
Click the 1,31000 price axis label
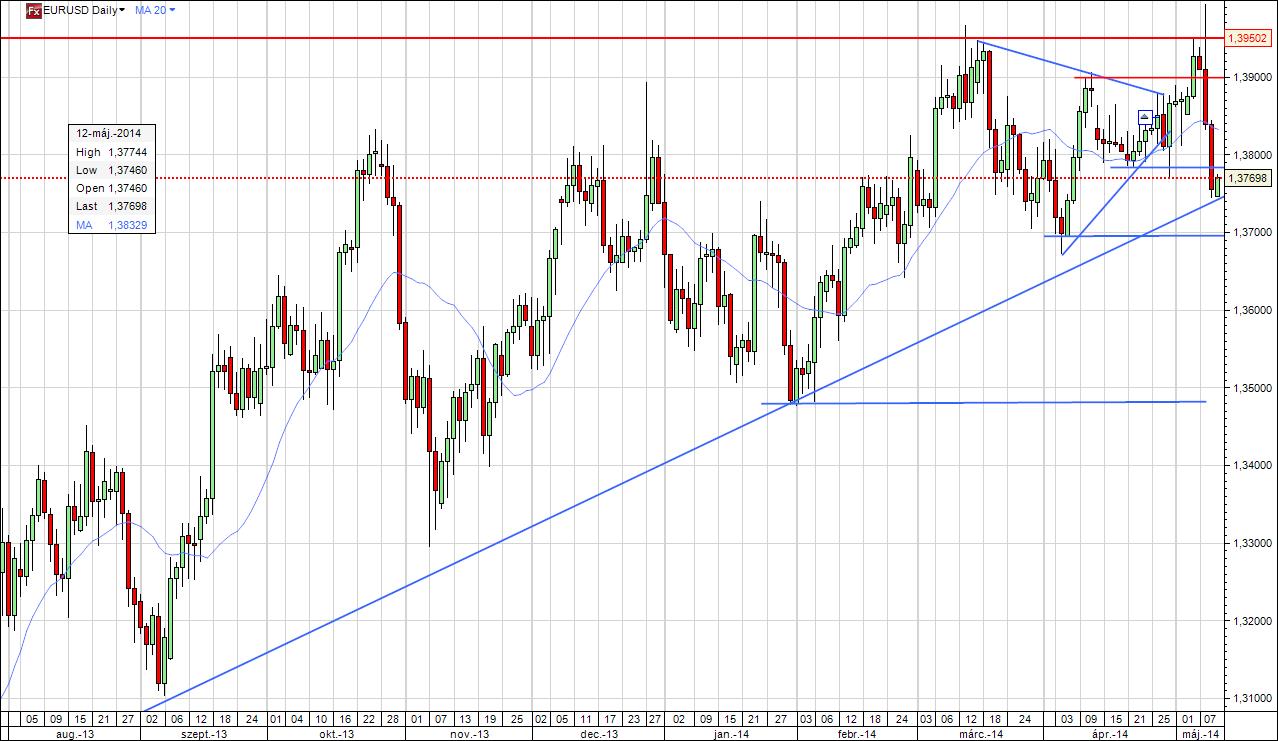(1251, 698)
